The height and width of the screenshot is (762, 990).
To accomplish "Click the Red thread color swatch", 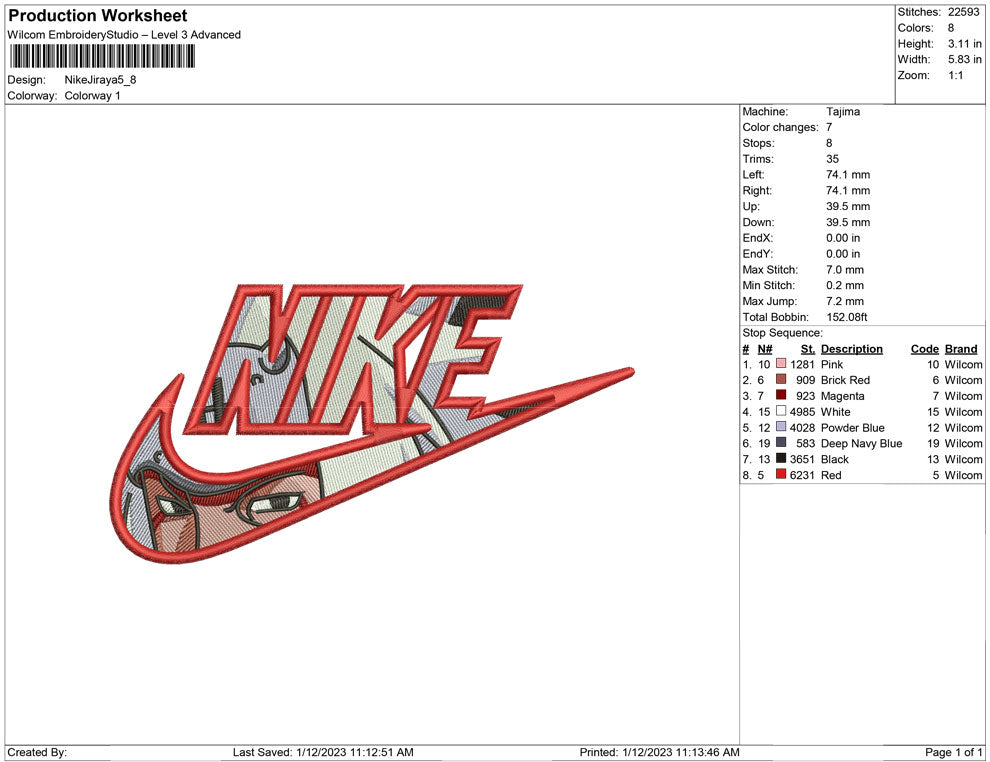I will click(781, 475).
